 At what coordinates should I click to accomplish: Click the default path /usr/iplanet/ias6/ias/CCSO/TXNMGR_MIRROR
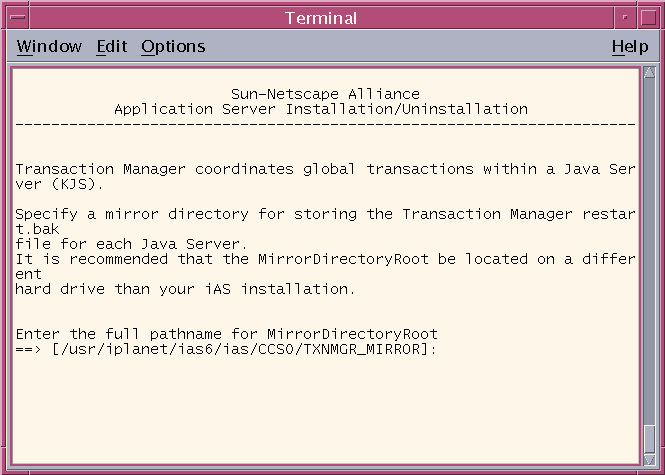240,349
